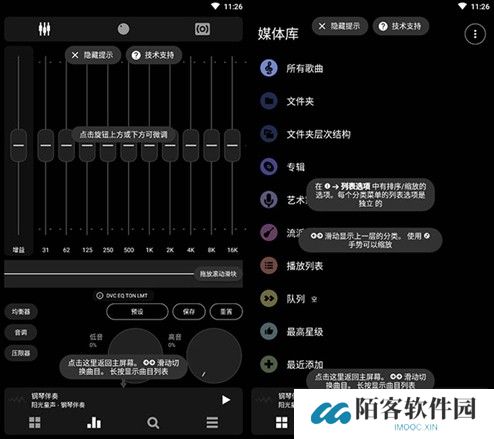This screenshot has height=439, width=494.
Task: Click the thumbs-up icon next to 最高星级
Action: coord(269,331)
